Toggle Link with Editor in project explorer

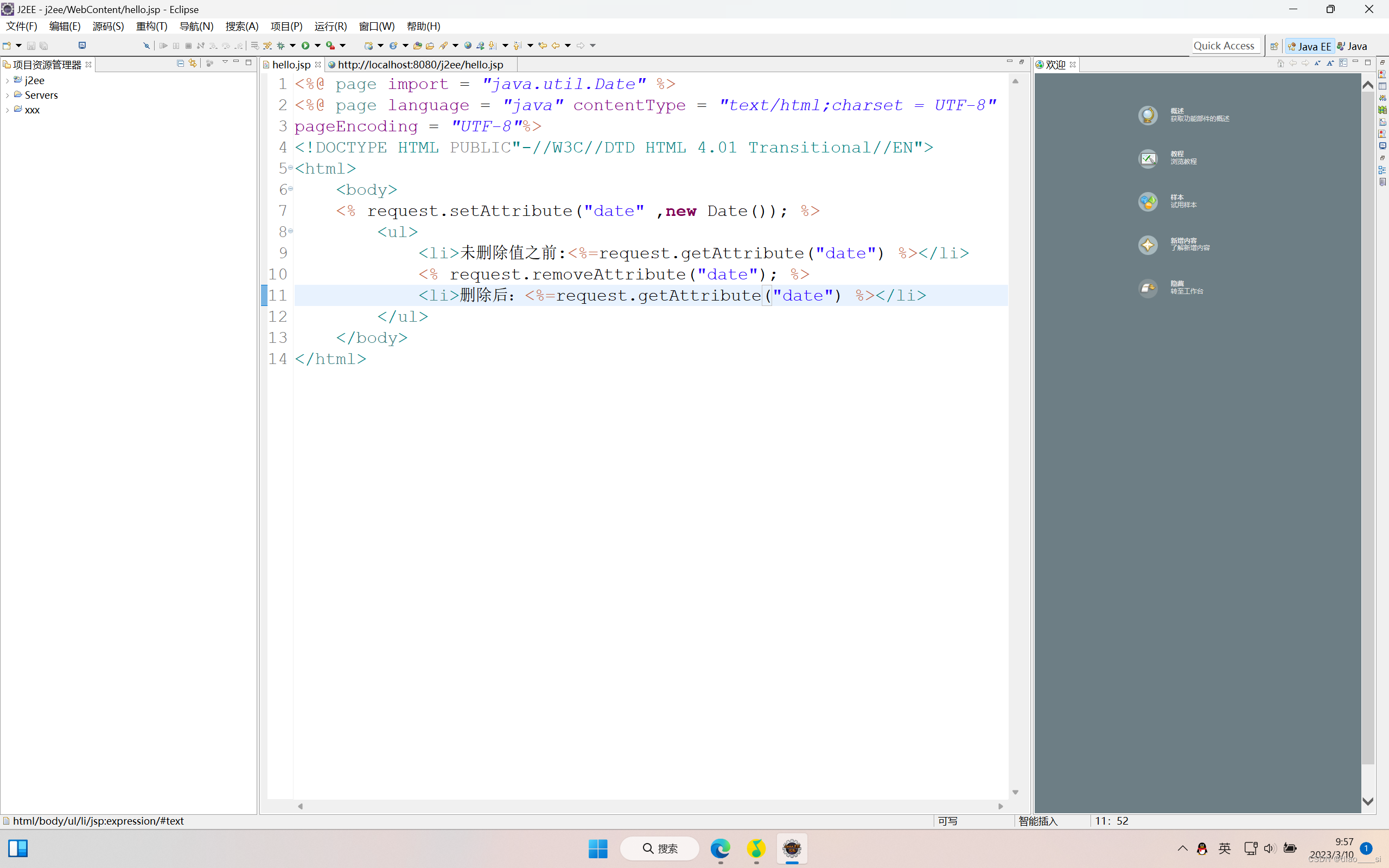(193, 63)
